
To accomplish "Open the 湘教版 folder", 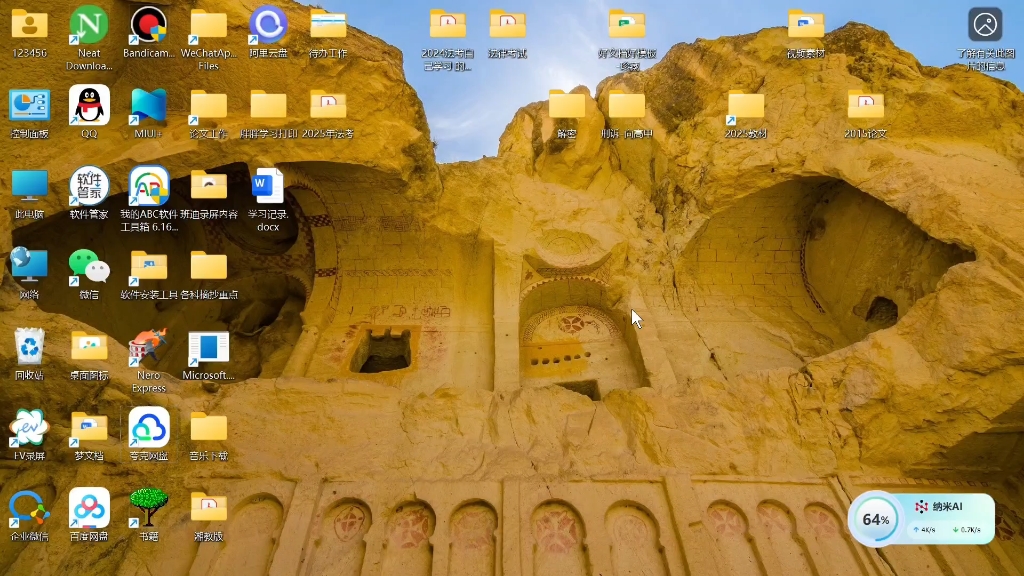I will coord(208,508).
